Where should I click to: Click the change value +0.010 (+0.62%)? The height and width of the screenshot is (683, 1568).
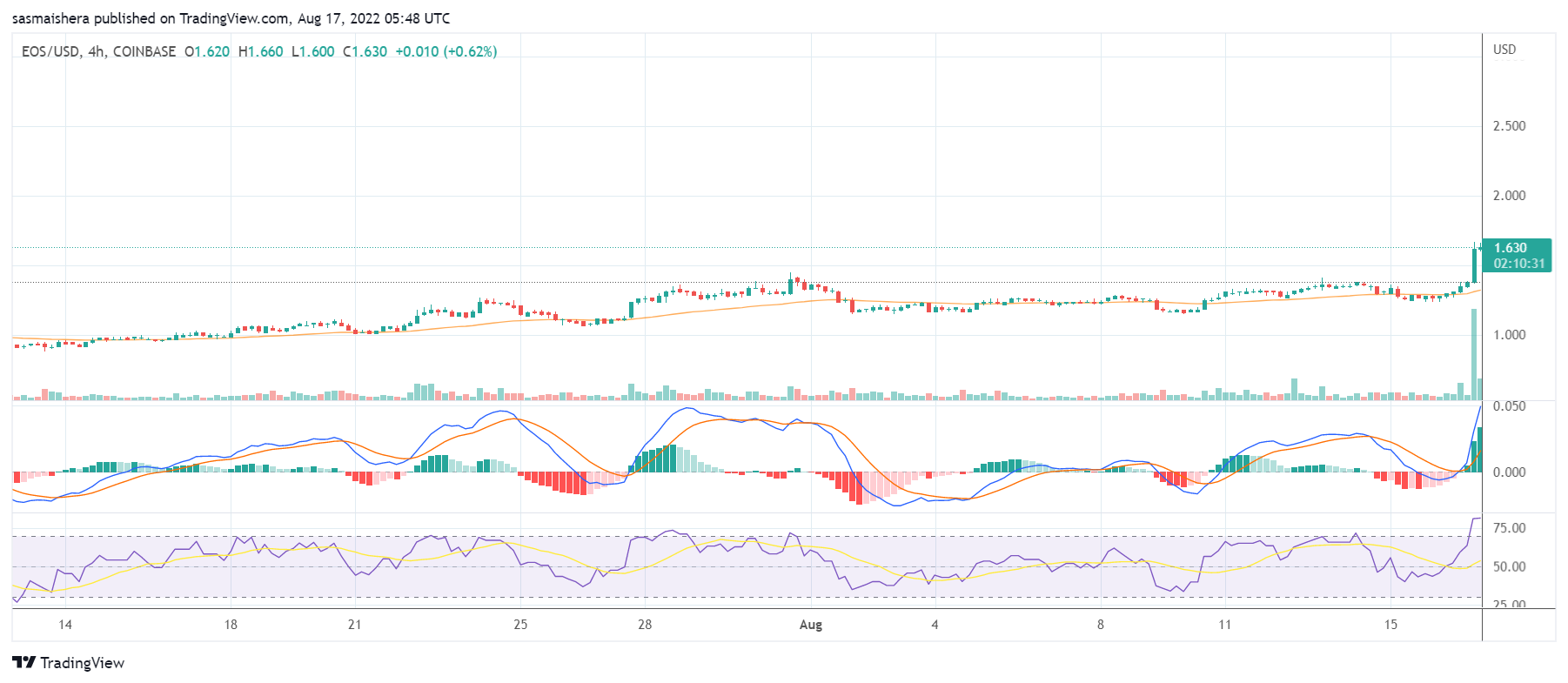446,51
